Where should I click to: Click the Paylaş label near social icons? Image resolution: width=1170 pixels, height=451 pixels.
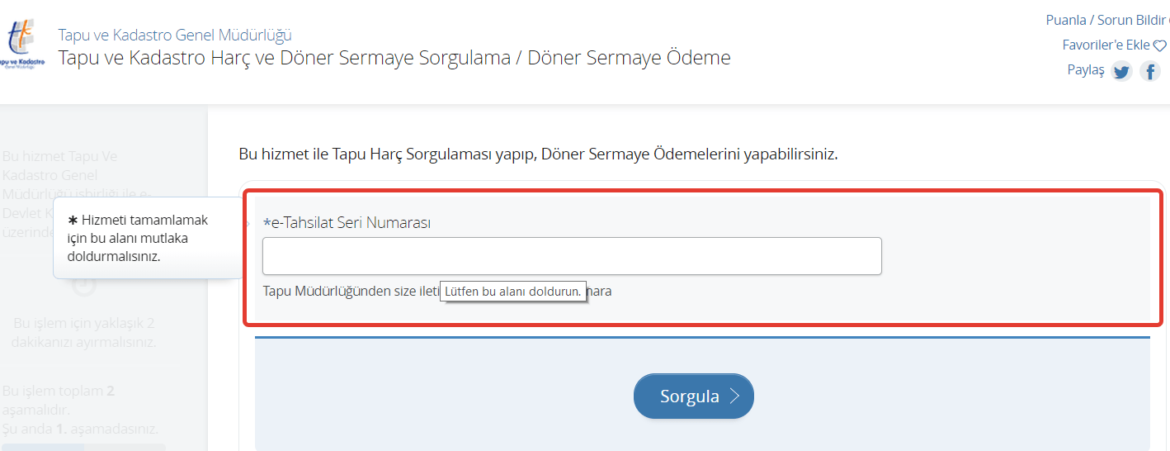coord(1085,70)
